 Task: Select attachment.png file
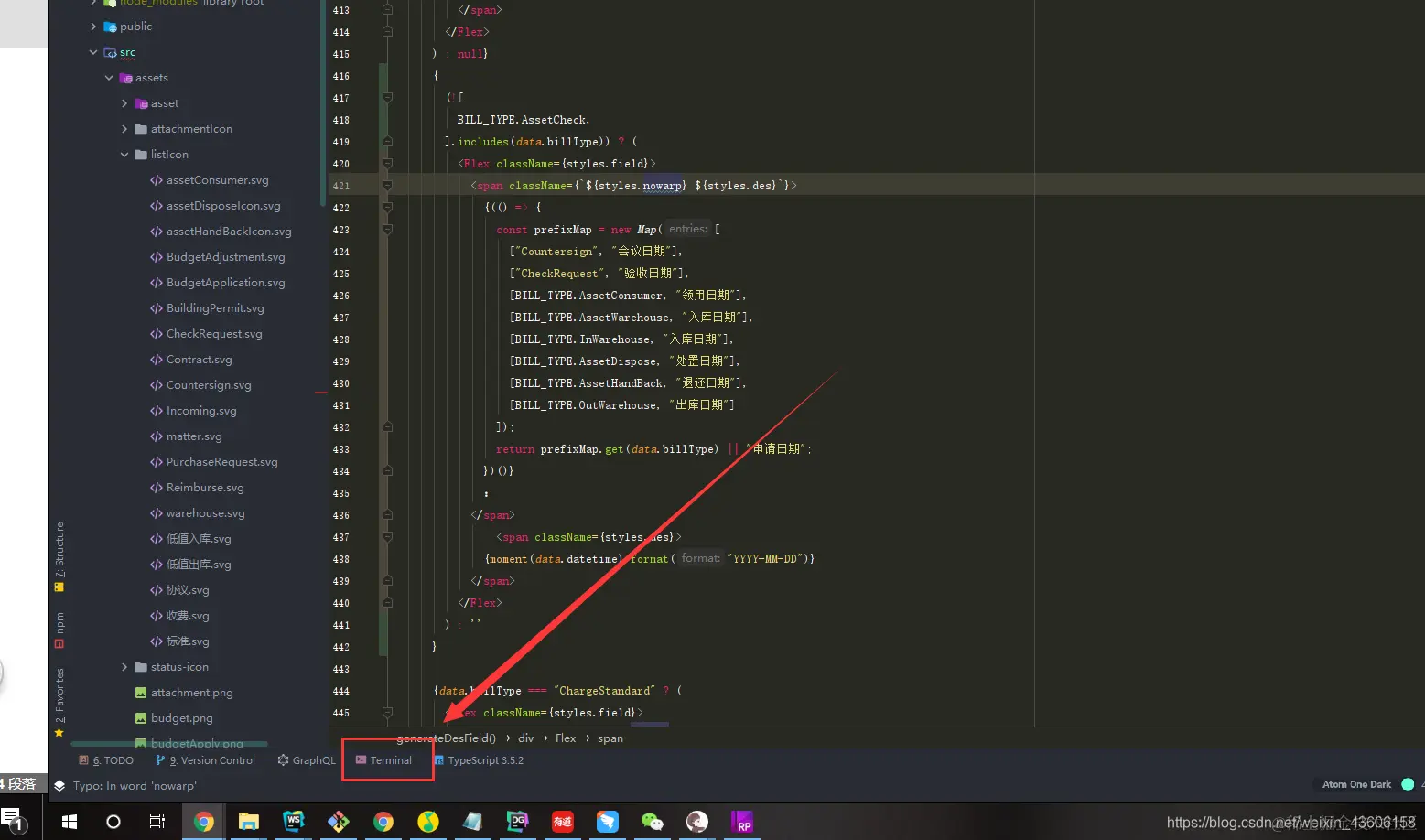(184, 693)
